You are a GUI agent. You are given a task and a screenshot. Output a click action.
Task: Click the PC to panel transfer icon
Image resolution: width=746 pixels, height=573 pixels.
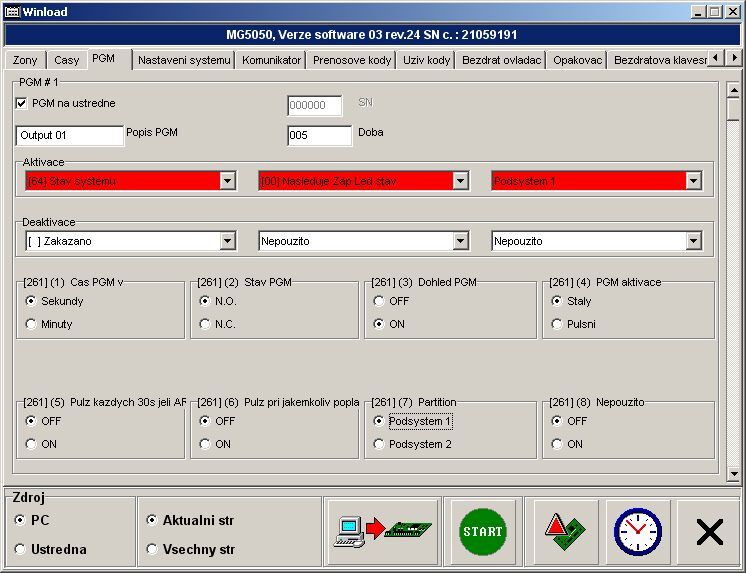coord(381,532)
